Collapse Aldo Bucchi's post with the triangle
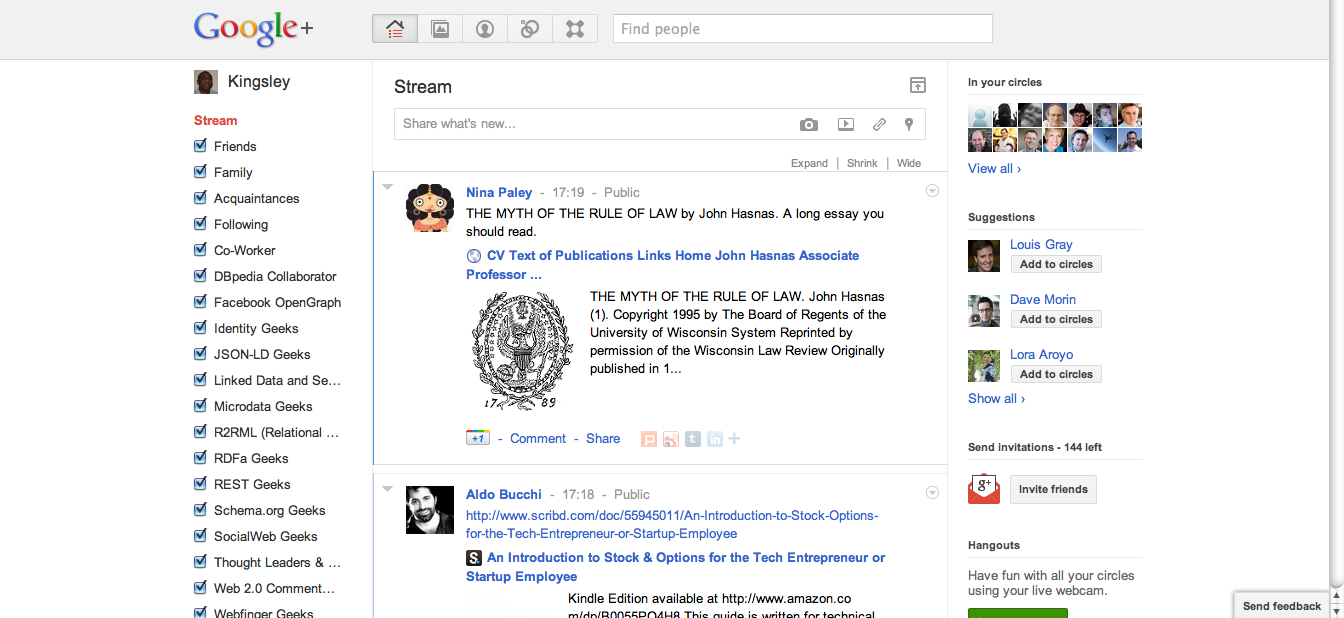The image size is (1344, 618). [x=388, y=489]
